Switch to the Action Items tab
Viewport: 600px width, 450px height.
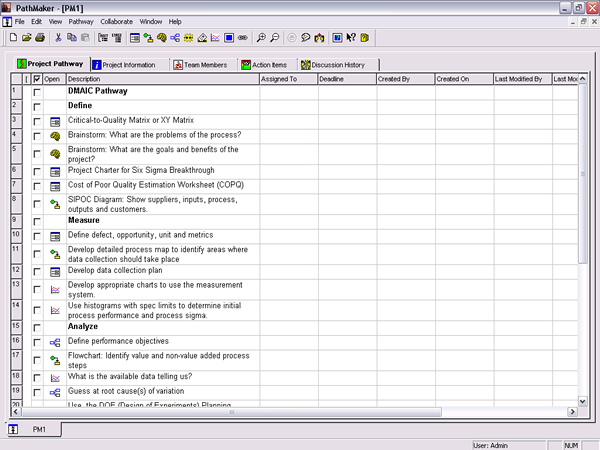tap(268, 65)
